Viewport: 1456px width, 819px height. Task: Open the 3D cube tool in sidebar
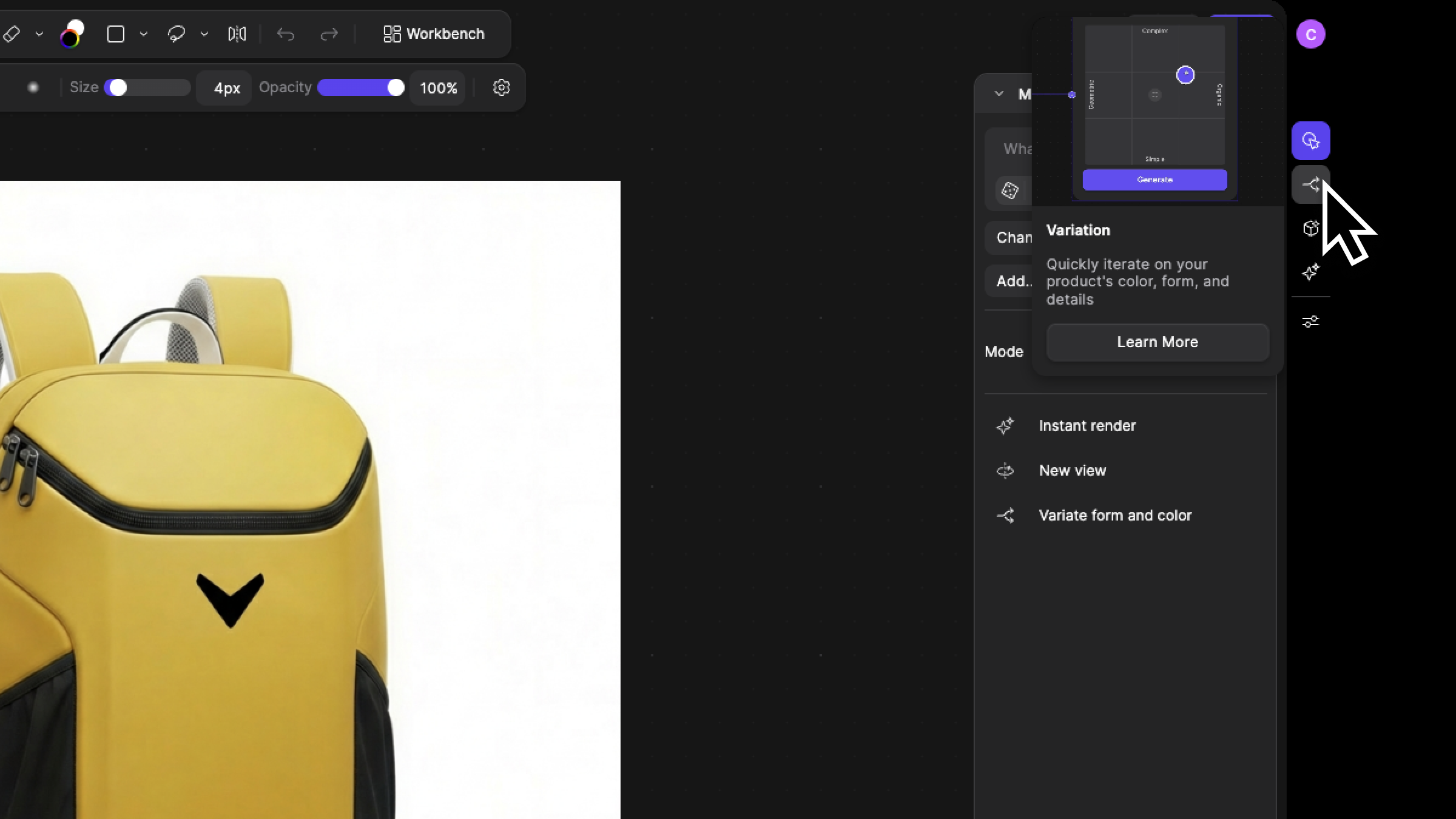[x=1310, y=229]
